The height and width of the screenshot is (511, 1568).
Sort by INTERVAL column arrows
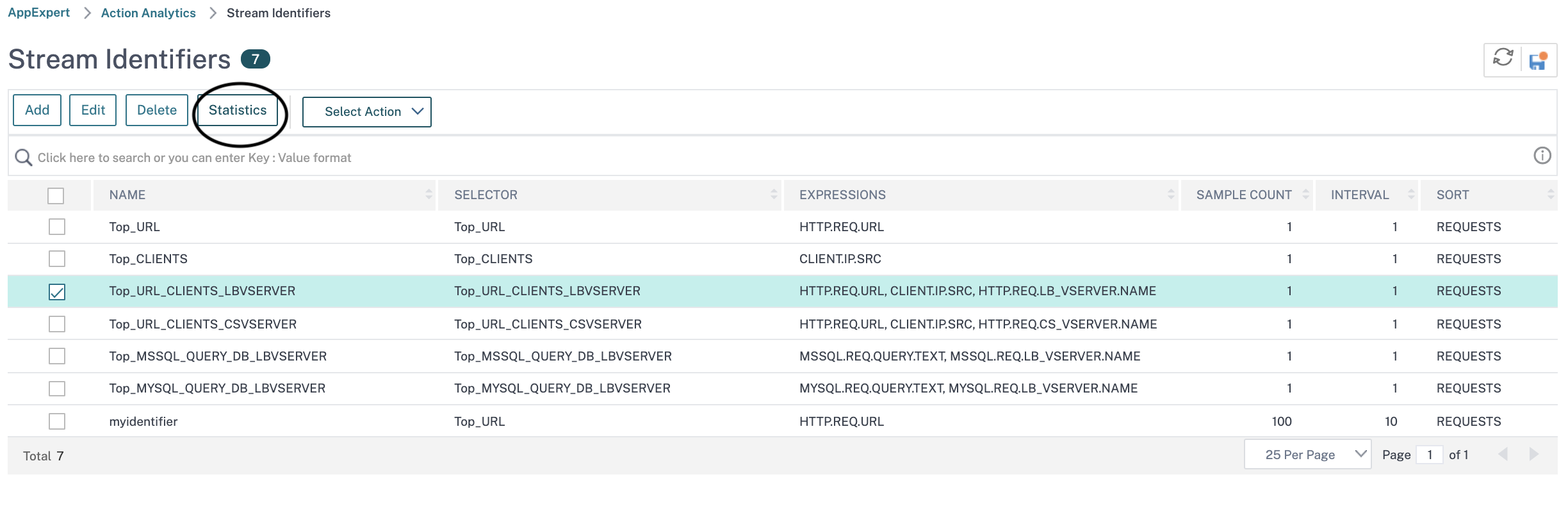point(1411,195)
